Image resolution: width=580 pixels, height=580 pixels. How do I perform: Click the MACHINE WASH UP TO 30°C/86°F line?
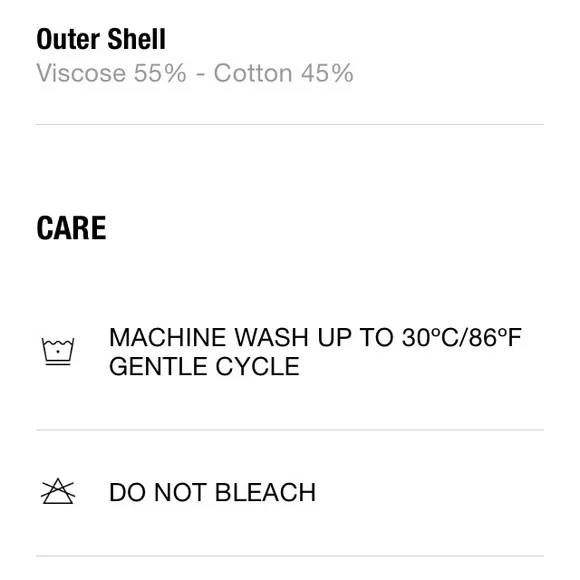point(315,337)
